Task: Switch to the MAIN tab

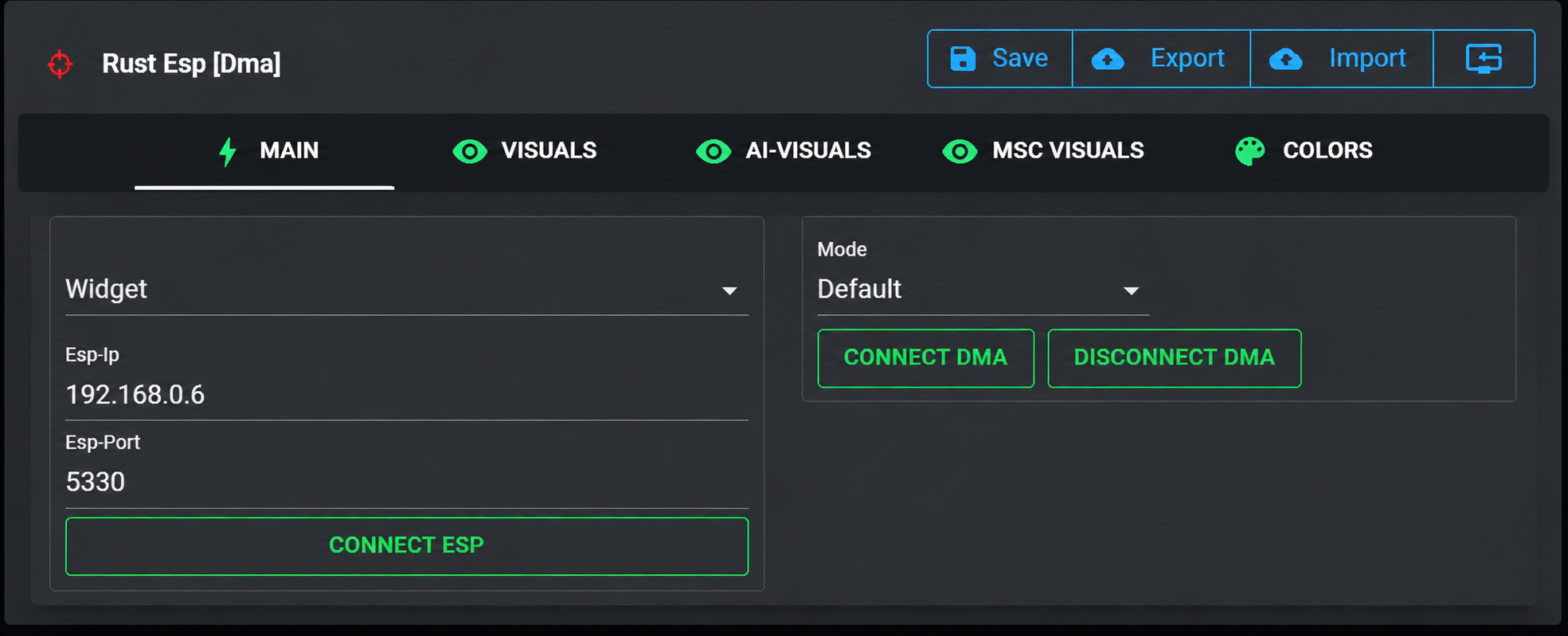Action: [264, 150]
